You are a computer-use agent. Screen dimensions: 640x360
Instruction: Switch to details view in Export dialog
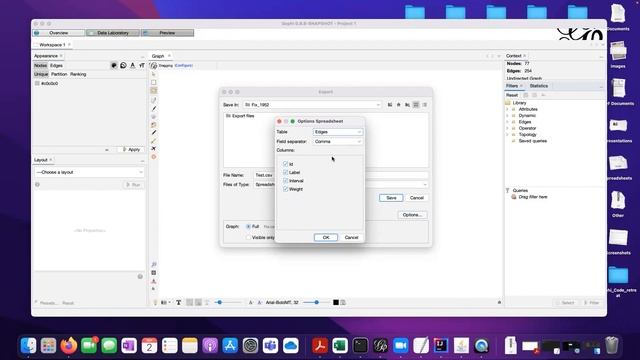[x=424, y=105]
